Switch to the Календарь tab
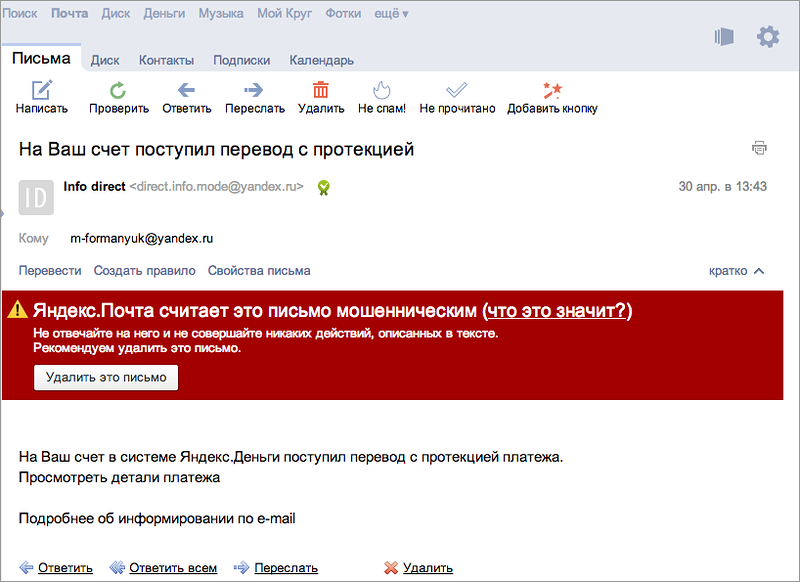The height and width of the screenshot is (582, 800). click(x=321, y=60)
